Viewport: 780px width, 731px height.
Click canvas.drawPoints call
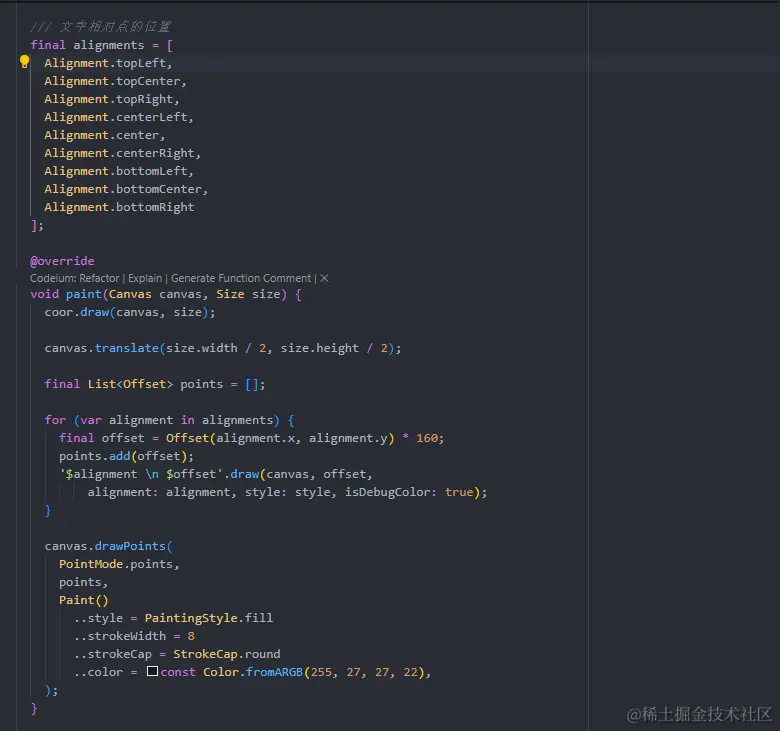[x=108, y=546]
